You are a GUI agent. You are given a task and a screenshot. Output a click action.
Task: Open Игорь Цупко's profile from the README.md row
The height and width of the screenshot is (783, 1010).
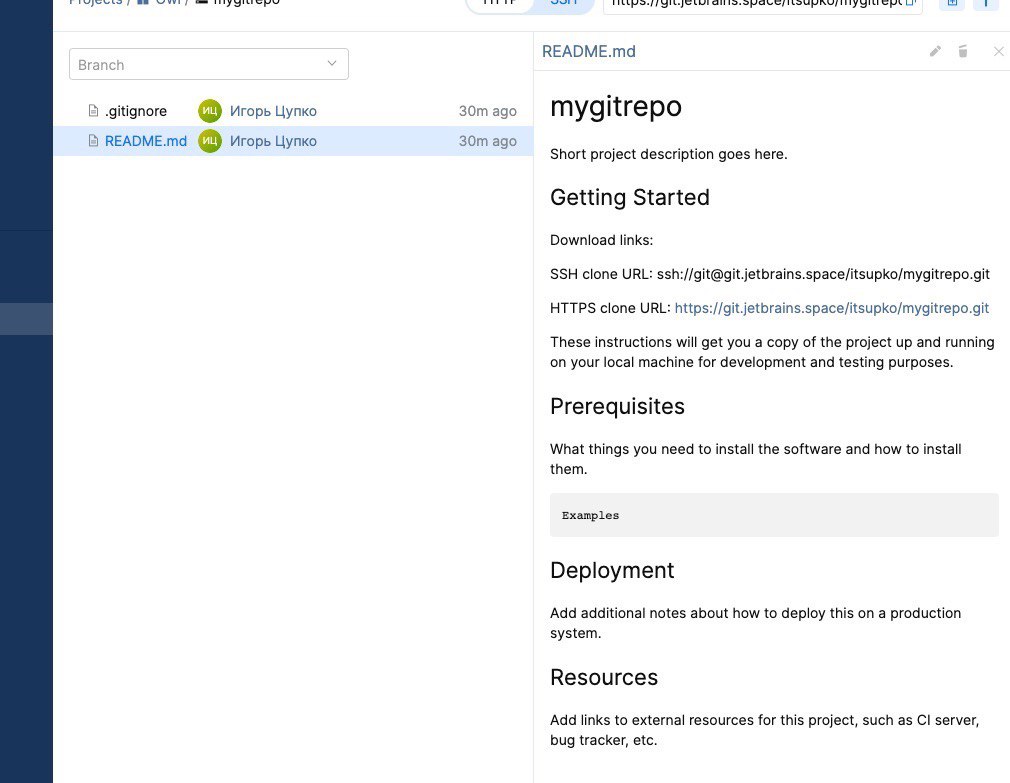[273, 141]
